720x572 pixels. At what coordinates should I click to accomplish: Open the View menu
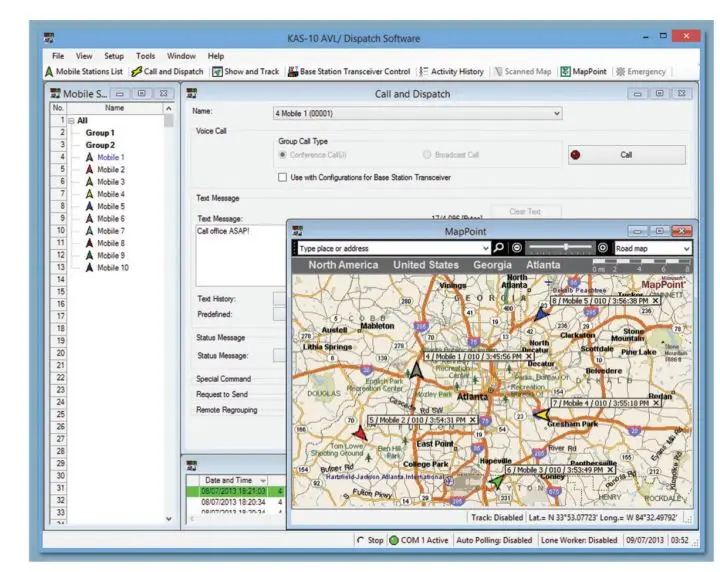pos(84,56)
